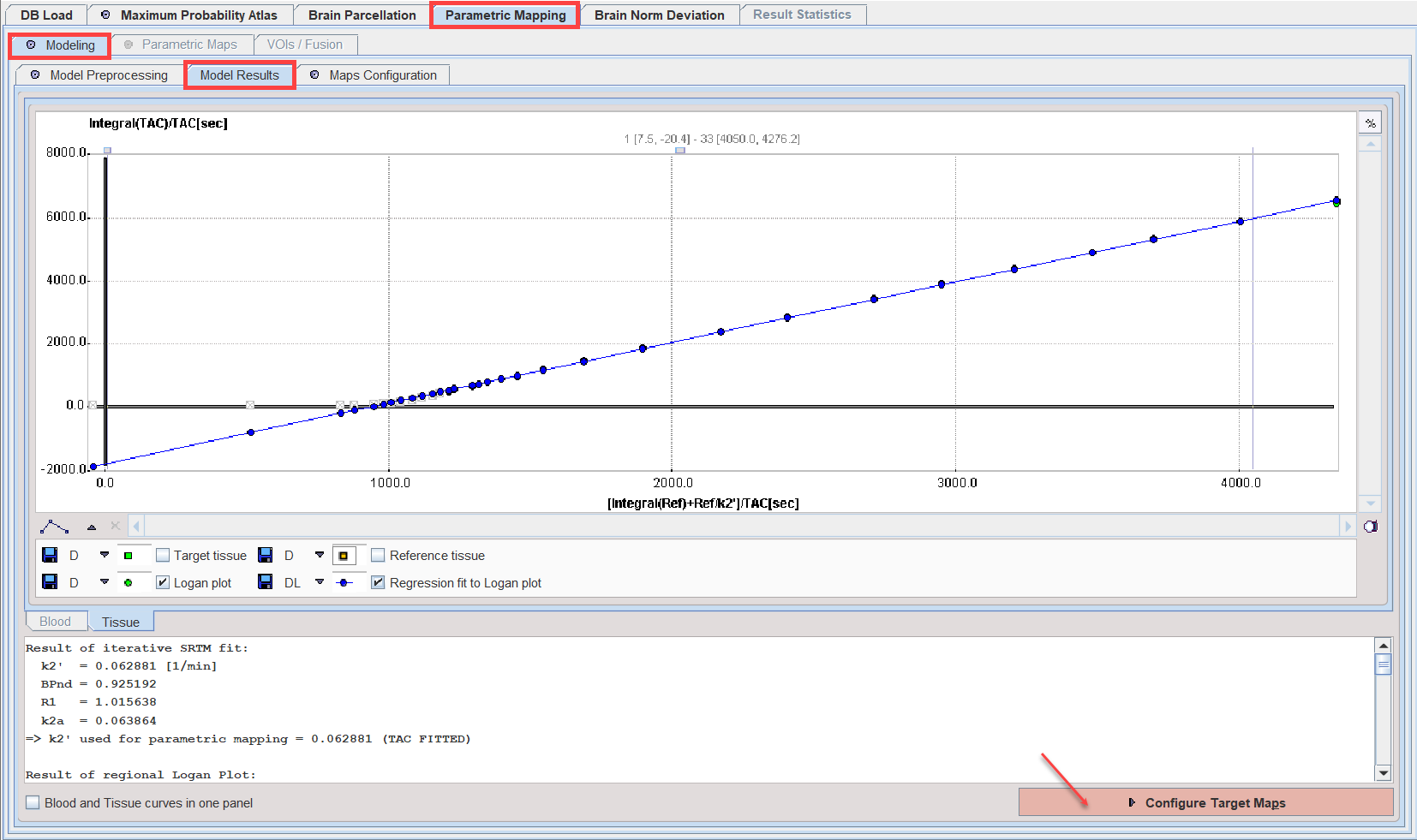The width and height of the screenshot is (1417, 840).
Task: Click the top range handle above plot center
Action: pos(679,150)
